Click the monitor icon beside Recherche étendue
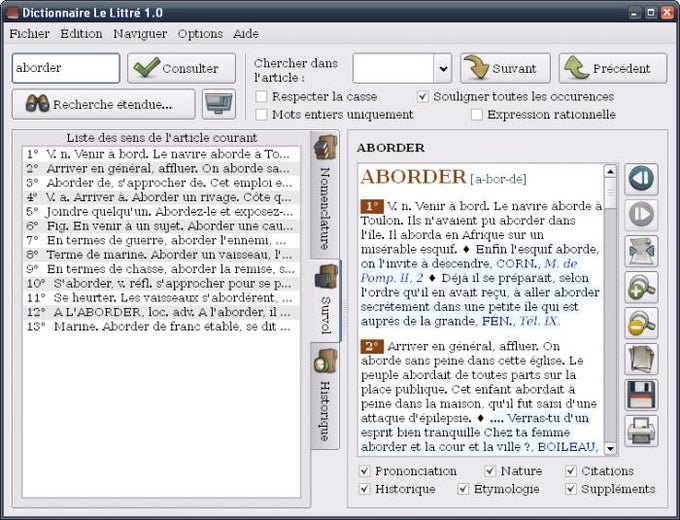Image resolution: width=680 pixels, height=520 pixels. [x=219, y=104]
